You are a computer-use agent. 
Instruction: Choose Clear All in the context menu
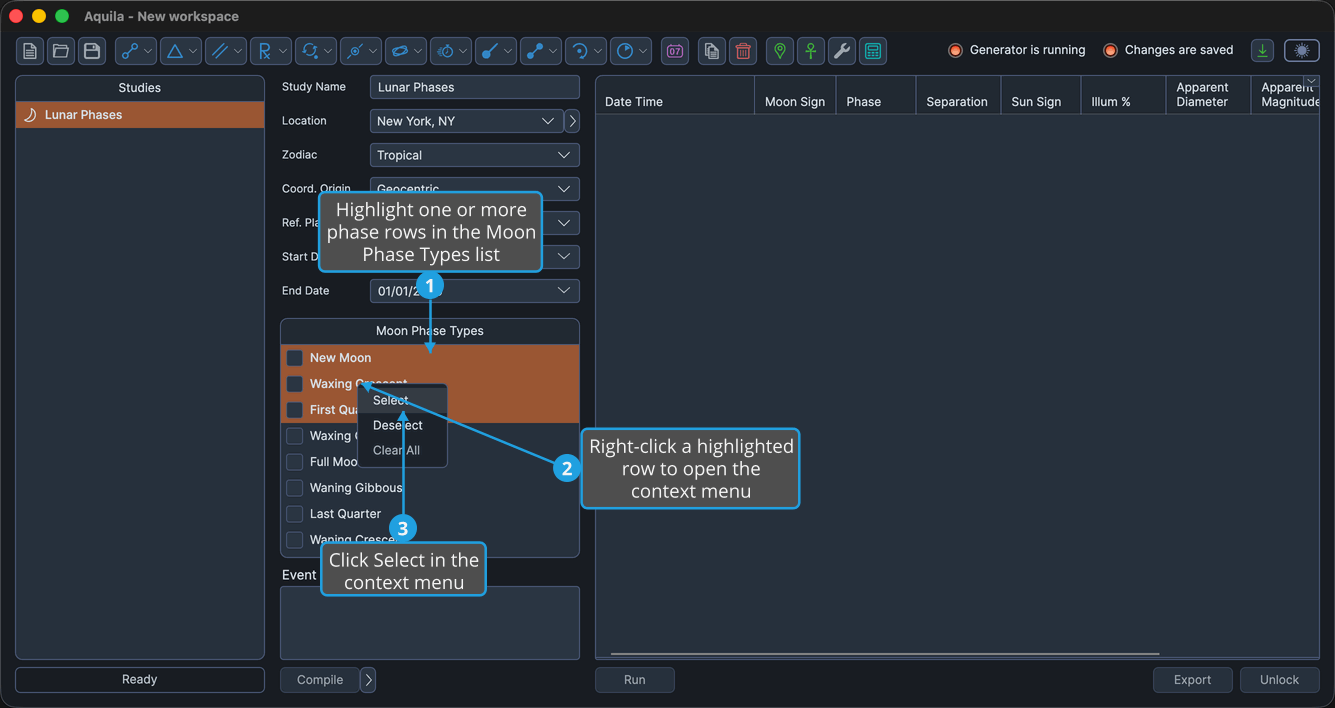click(x=402, y=450)
